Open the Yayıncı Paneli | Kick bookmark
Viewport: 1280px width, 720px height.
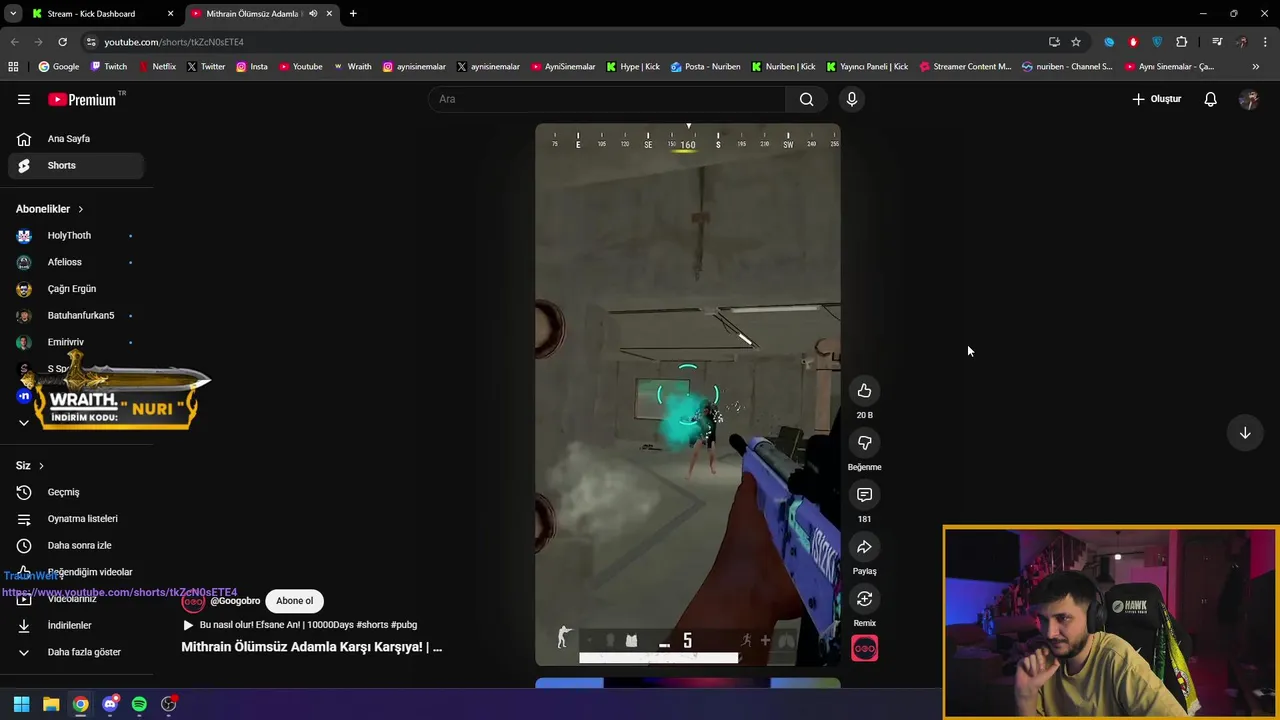[867, 67]
